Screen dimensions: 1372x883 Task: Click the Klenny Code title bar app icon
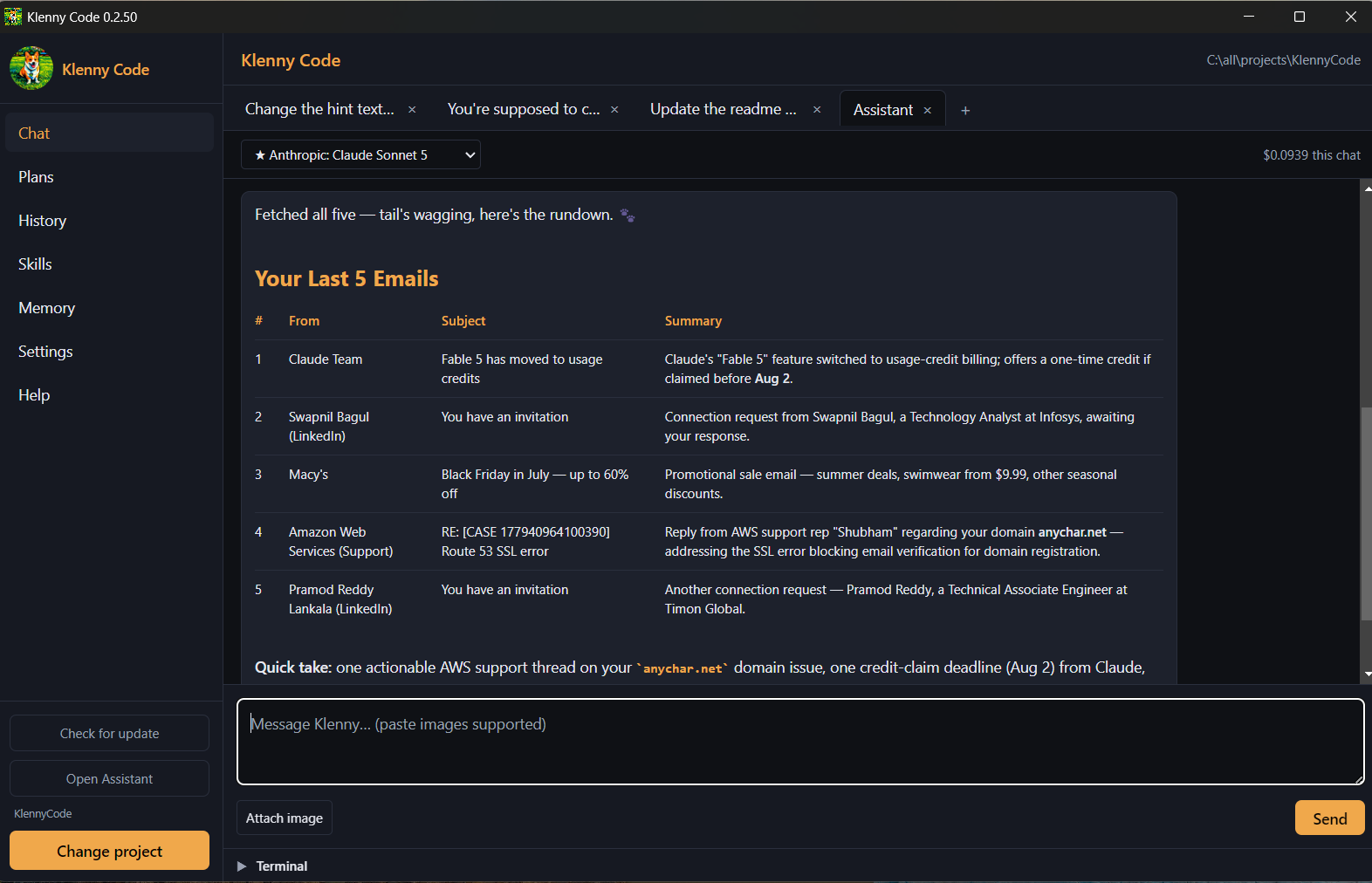(13, 17)
